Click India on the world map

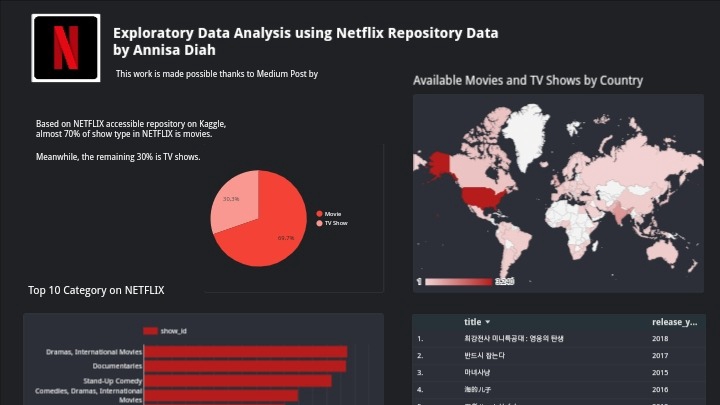[x=619, y=213]
